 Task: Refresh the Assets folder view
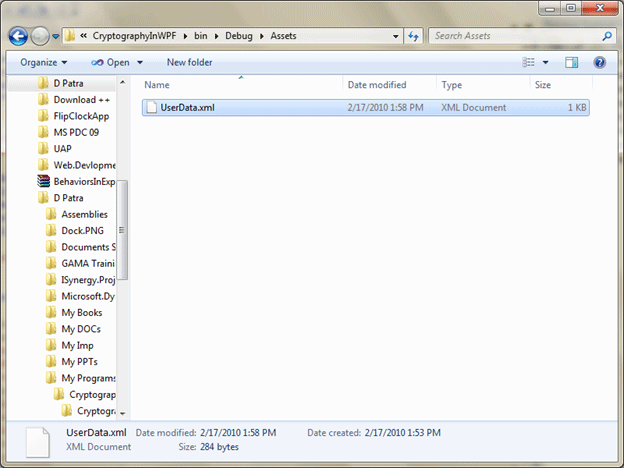pyautogui.click(x=413, y=36)
